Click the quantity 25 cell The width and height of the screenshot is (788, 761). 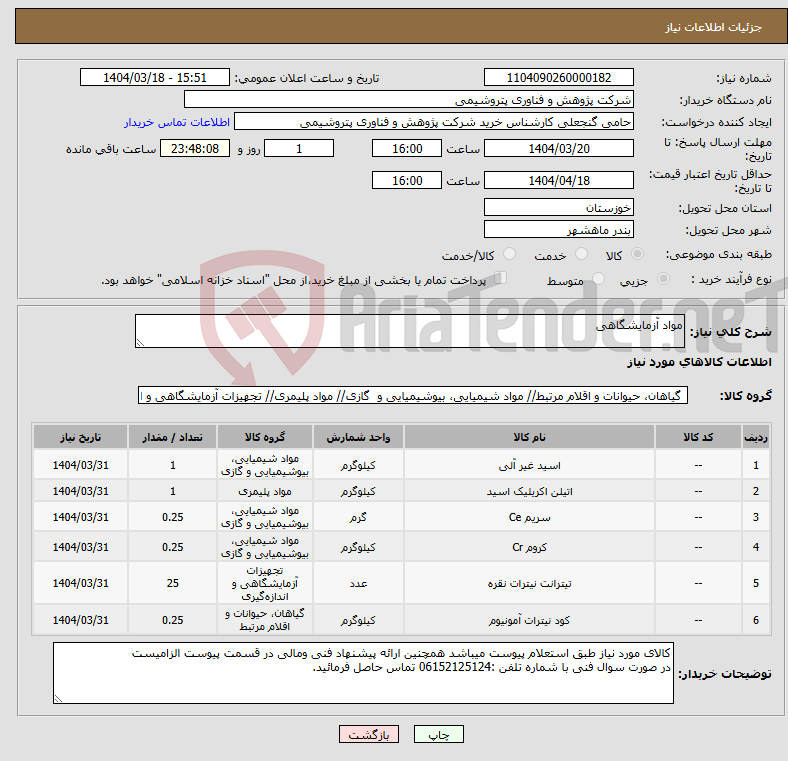(172, 584)
